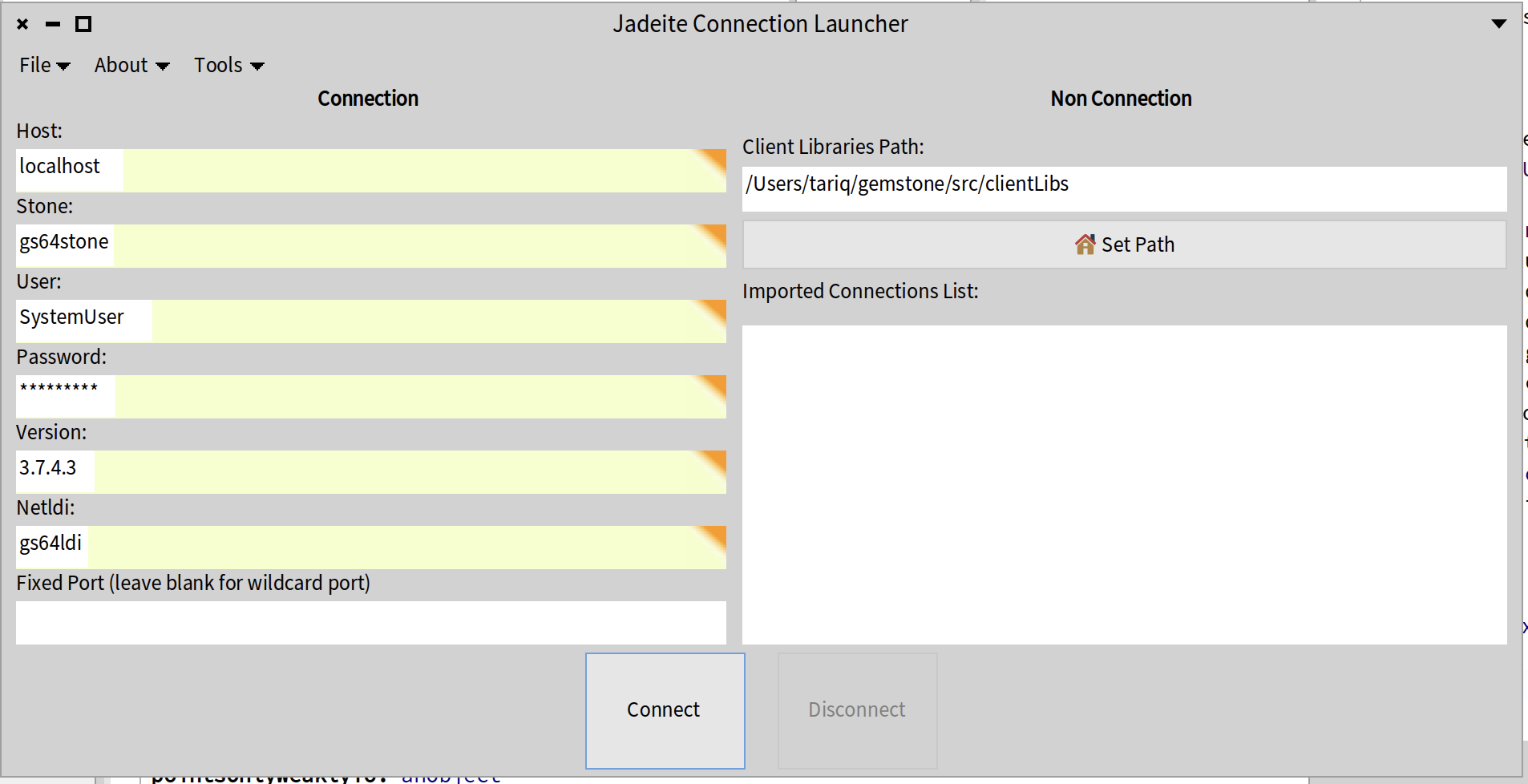Image resolution: width=1528 pixels, height=784 pixels.
Task: Click the orange corner marker in Netldi field
Action: coord(714,535)
